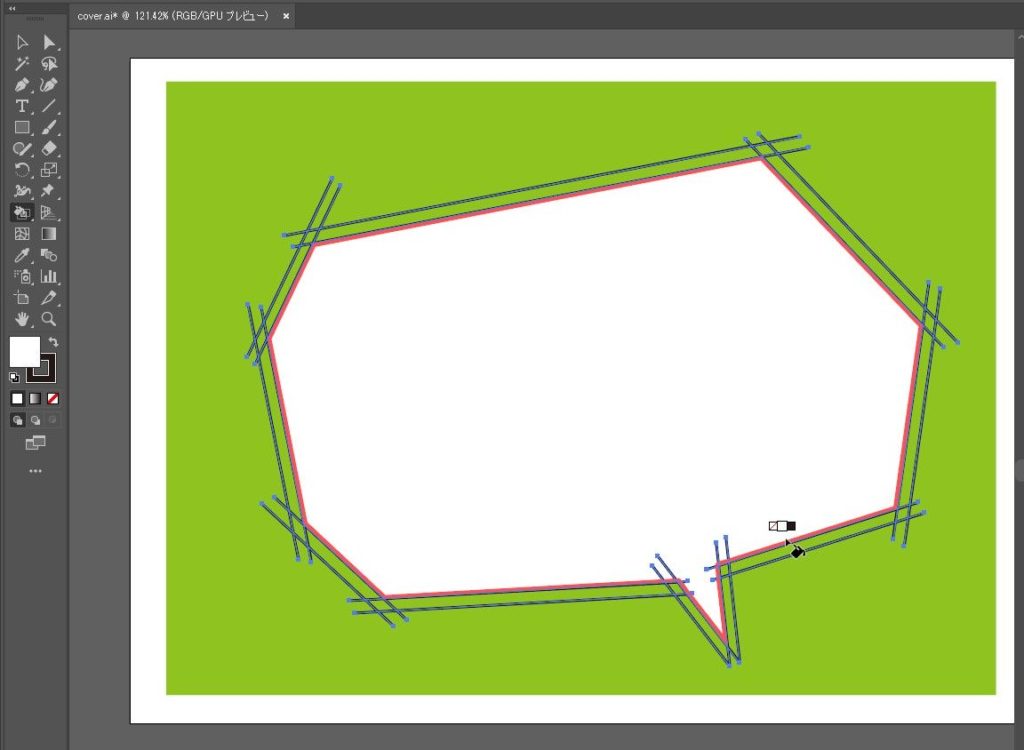Reset to default fill and stroke

[14, 377]
